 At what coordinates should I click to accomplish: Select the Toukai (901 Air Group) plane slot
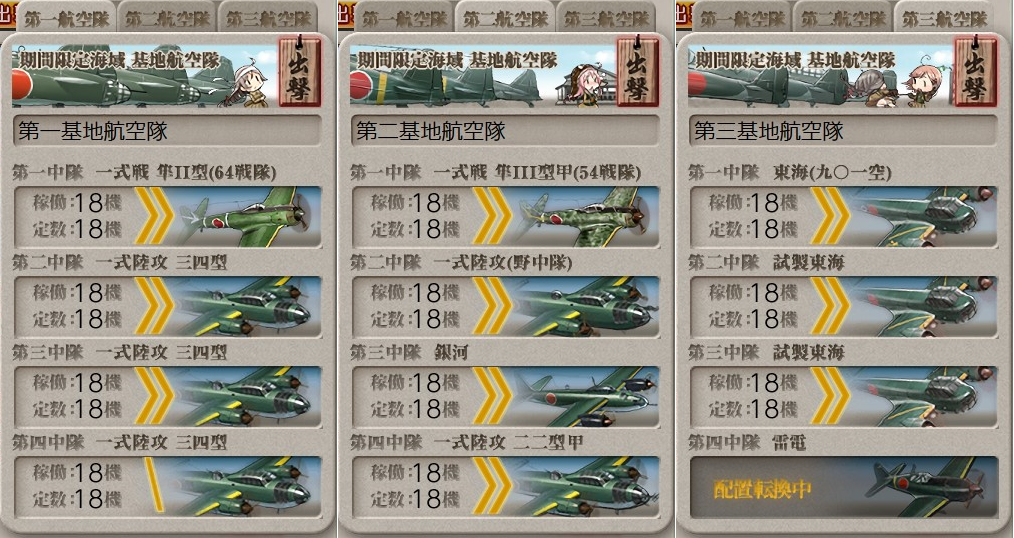coord(844,217)
